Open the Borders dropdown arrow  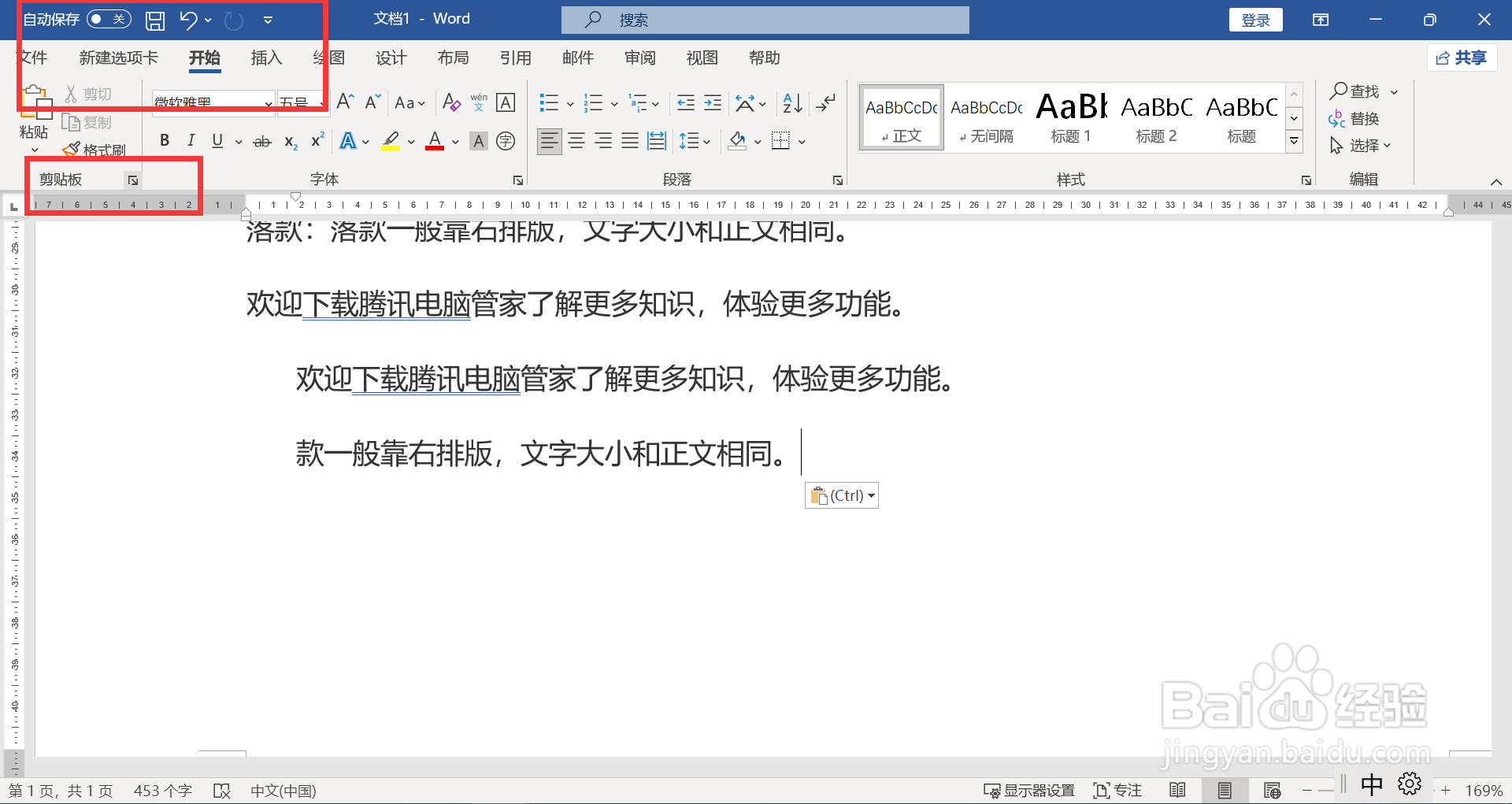[x=802, y=142]
